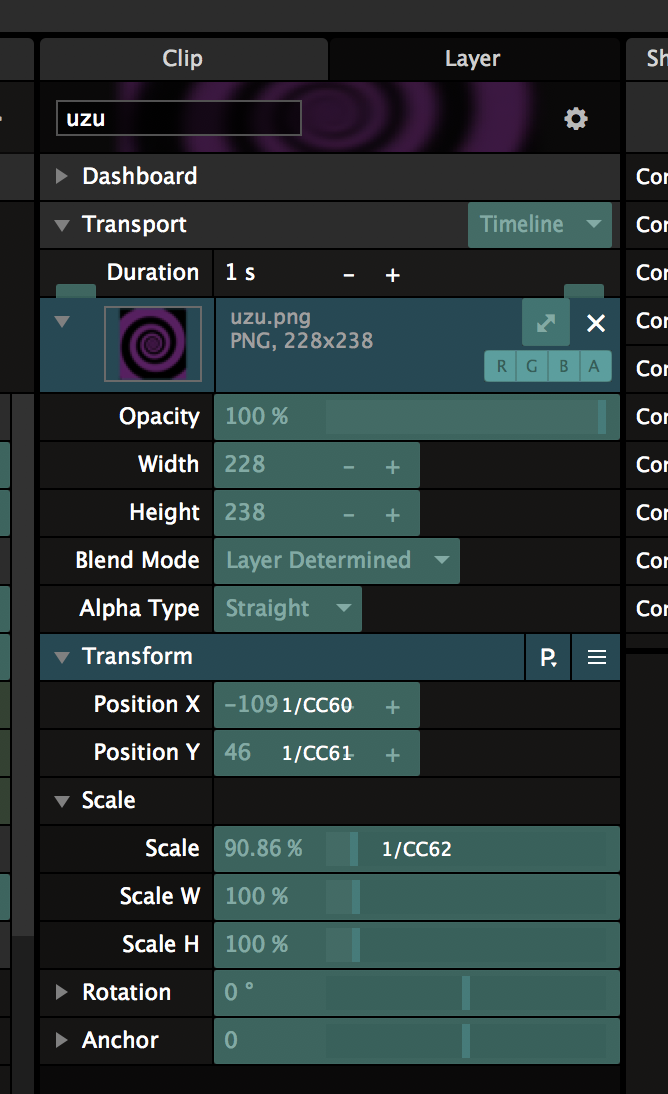Toggle the A alpha channel

click(x=594, y=366)
